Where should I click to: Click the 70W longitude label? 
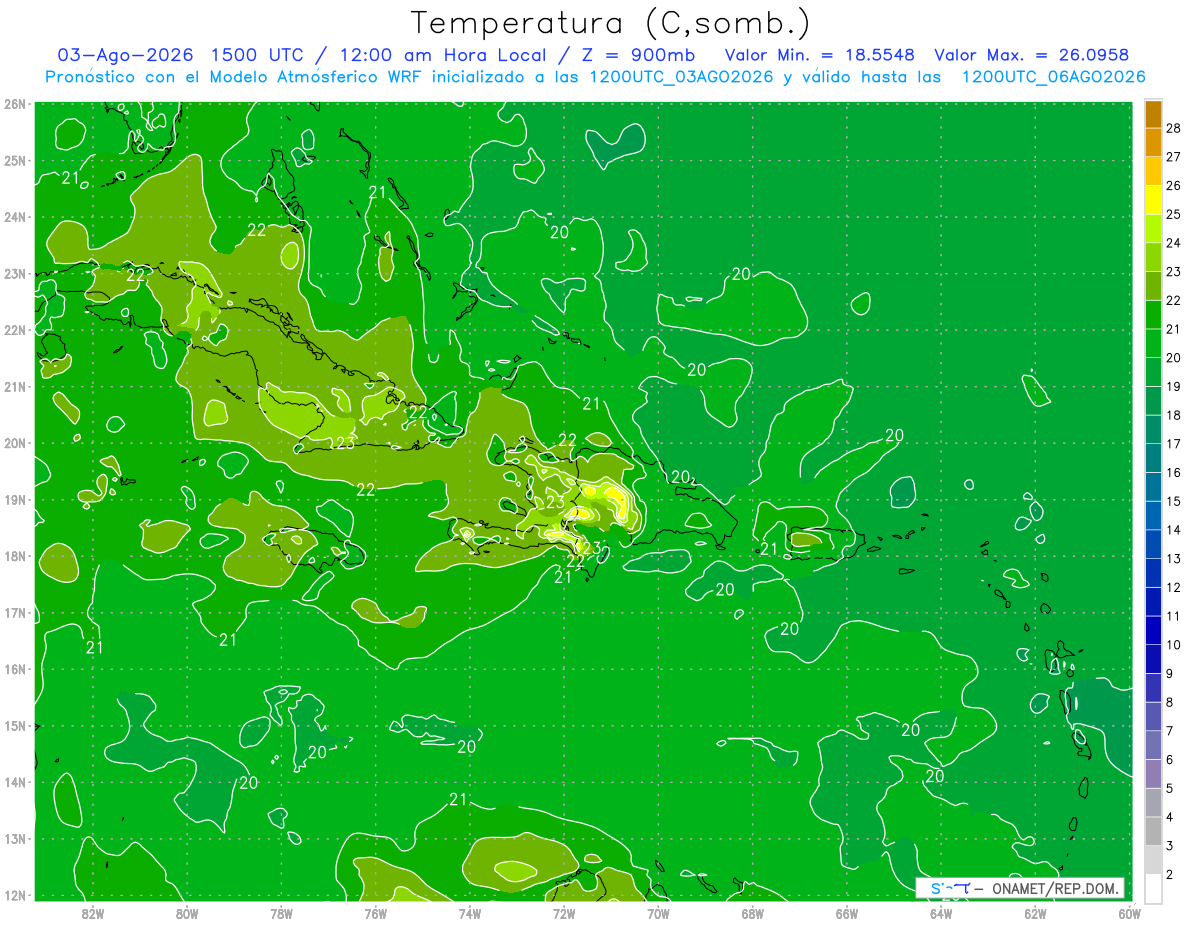coord(658,912)
